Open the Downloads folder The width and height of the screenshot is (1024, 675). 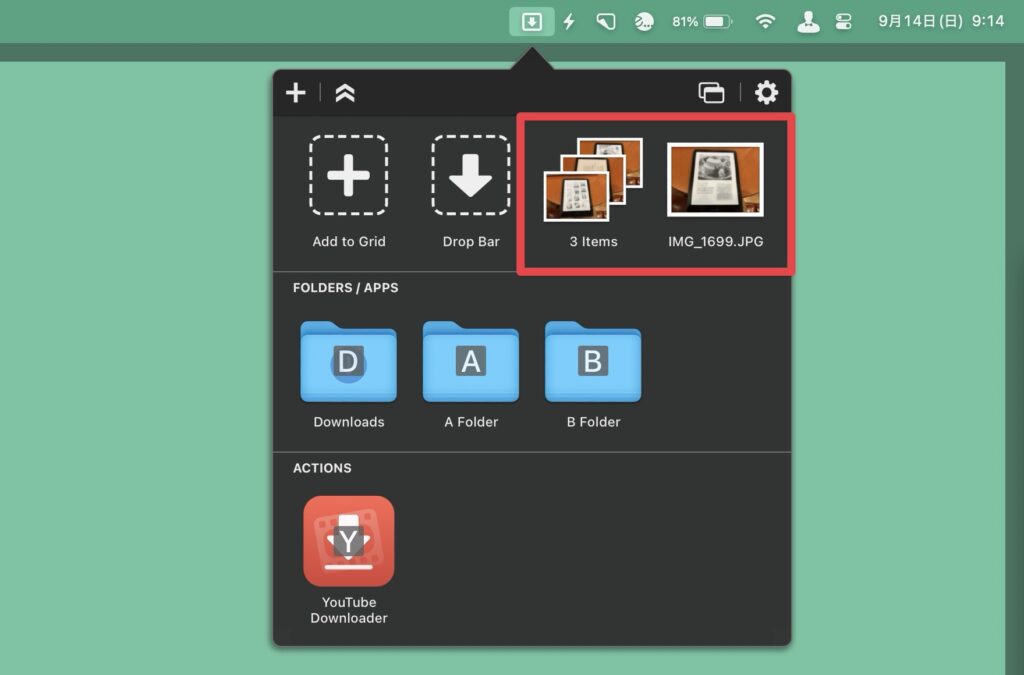click(348, 362)
